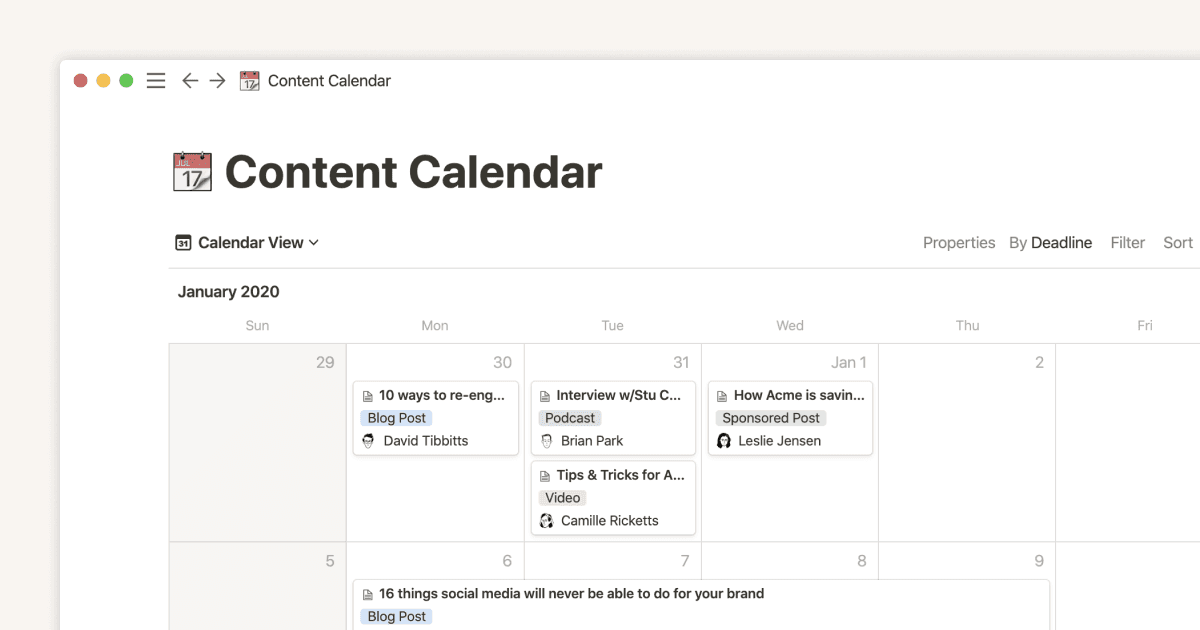Click the calendar view icon before 'Calendar View'

click(183, 242)
